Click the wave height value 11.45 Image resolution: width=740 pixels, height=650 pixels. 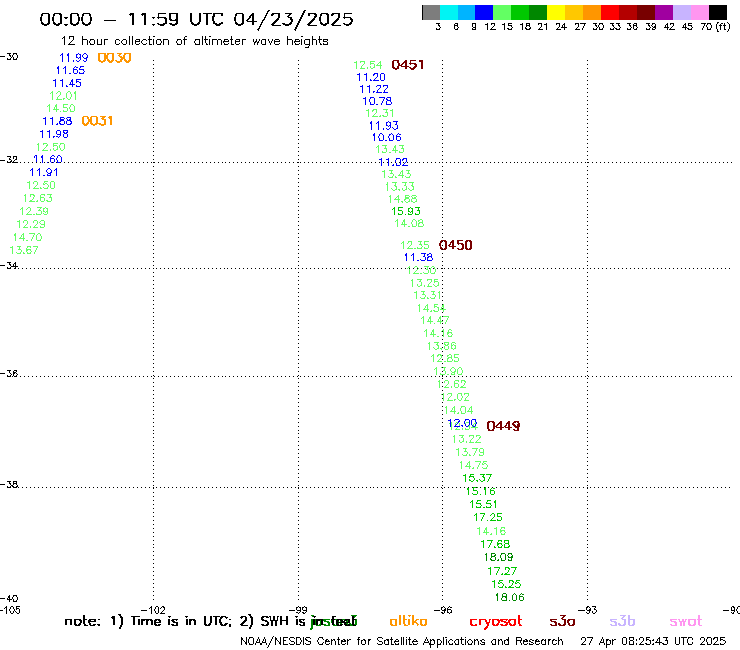point(67,83)
